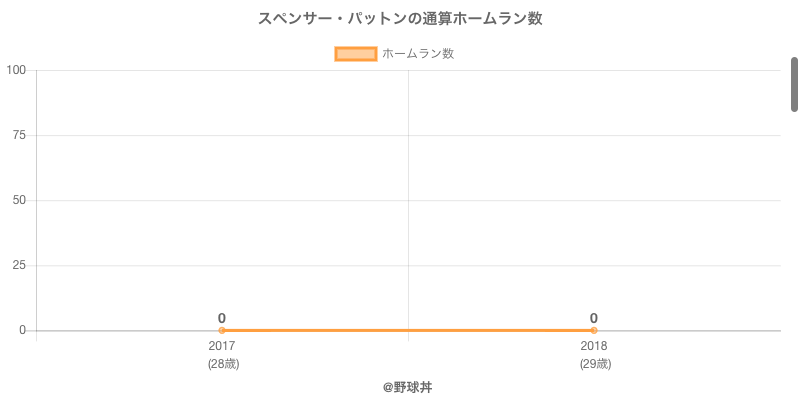Image resolution: width=800 pixels, height=400 pixels.
Task: Click the ホームラン数 legend label
Action: click(418, 54)
